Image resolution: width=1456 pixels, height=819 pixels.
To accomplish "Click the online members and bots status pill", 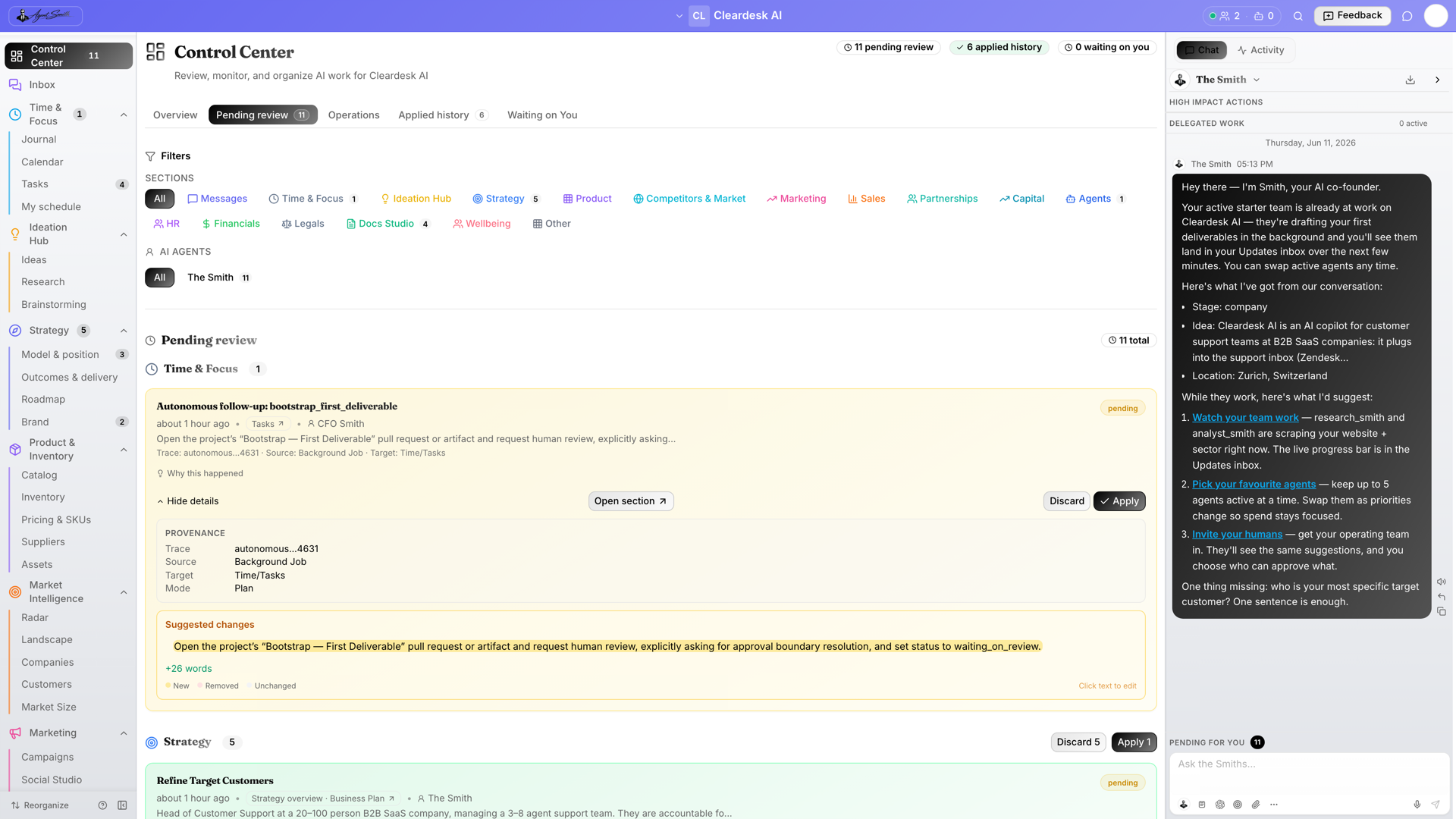I will click(1241, 16).
